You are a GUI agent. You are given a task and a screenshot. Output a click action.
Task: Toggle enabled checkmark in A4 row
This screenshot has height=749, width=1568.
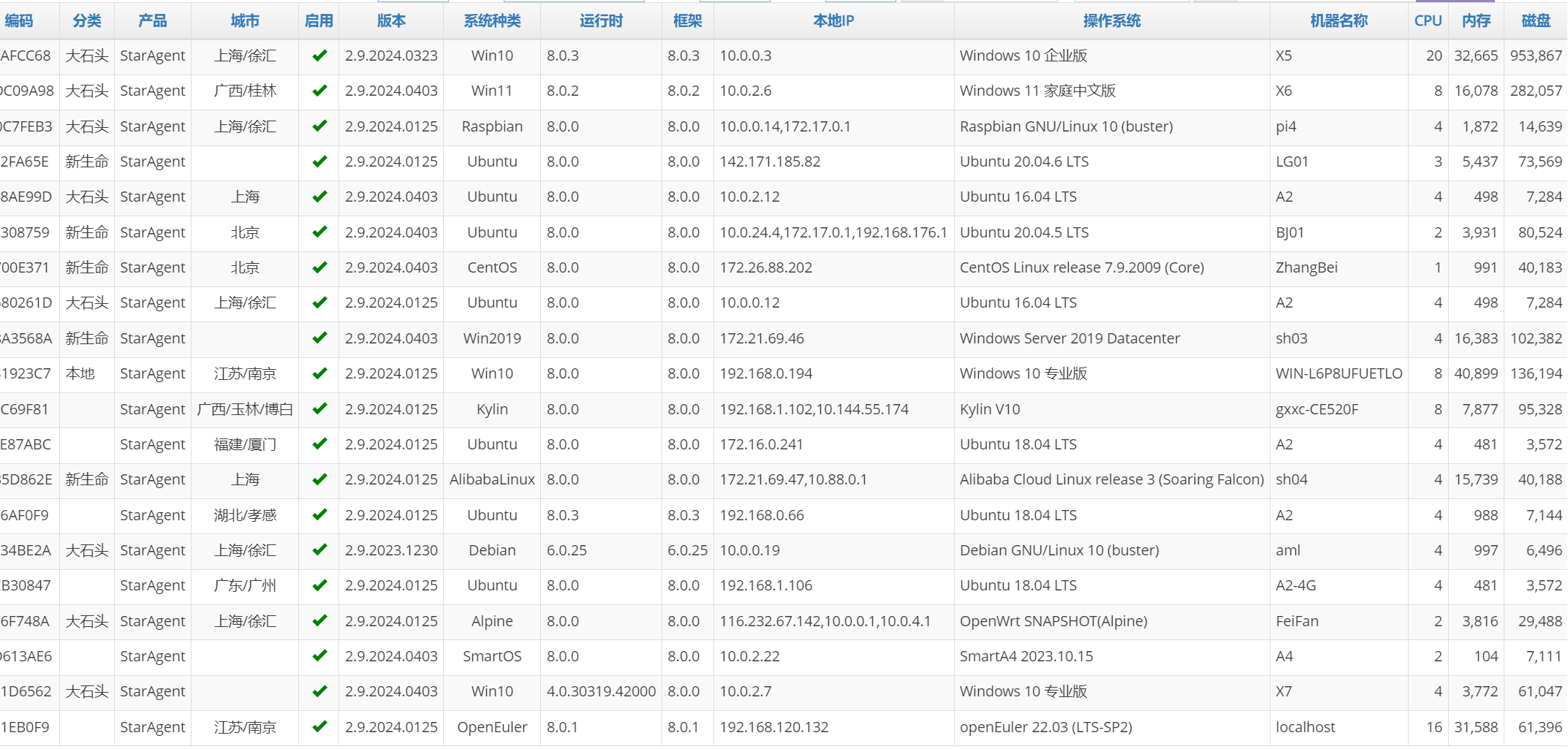pos(319,656)
